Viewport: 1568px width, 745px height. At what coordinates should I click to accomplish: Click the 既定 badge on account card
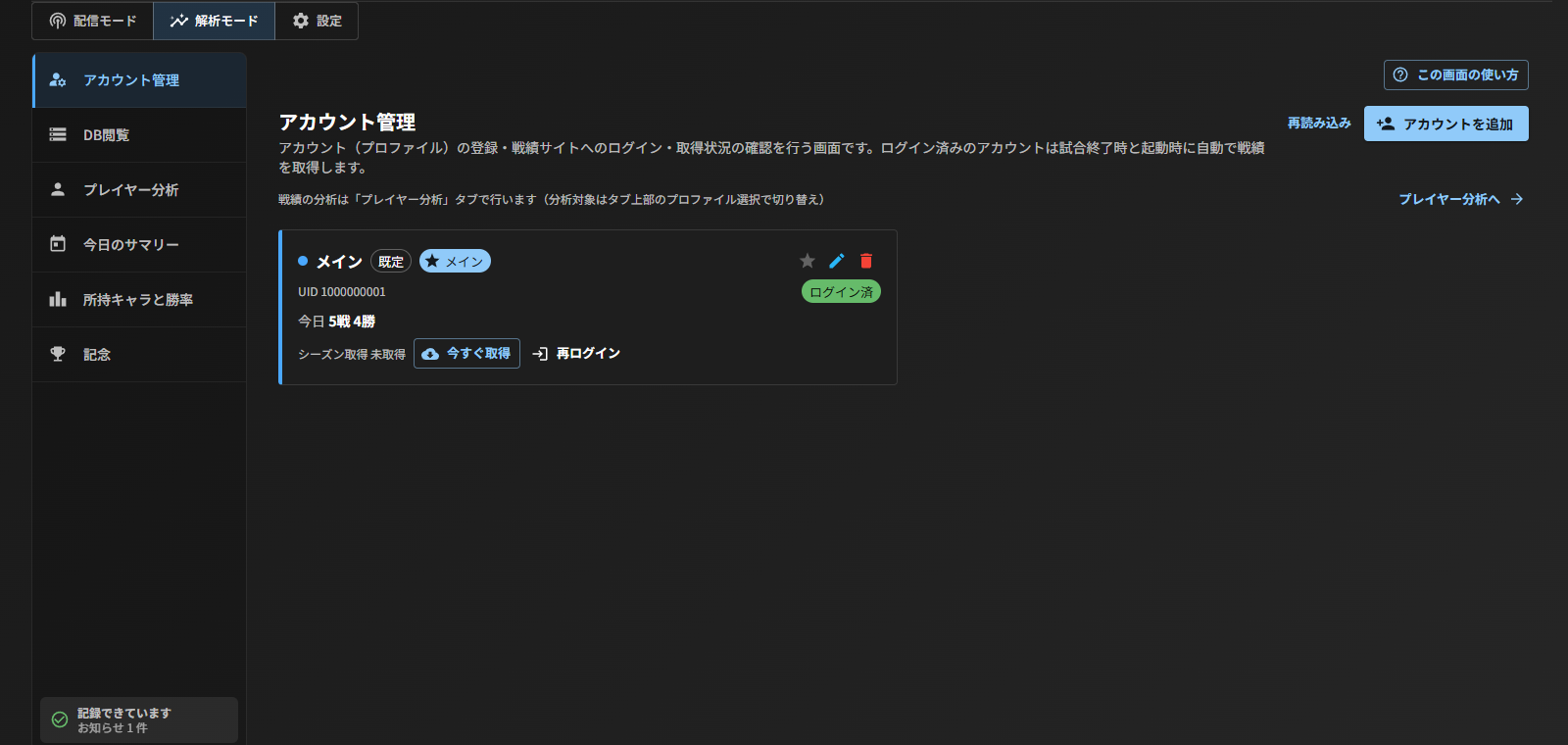coord(391,262)
